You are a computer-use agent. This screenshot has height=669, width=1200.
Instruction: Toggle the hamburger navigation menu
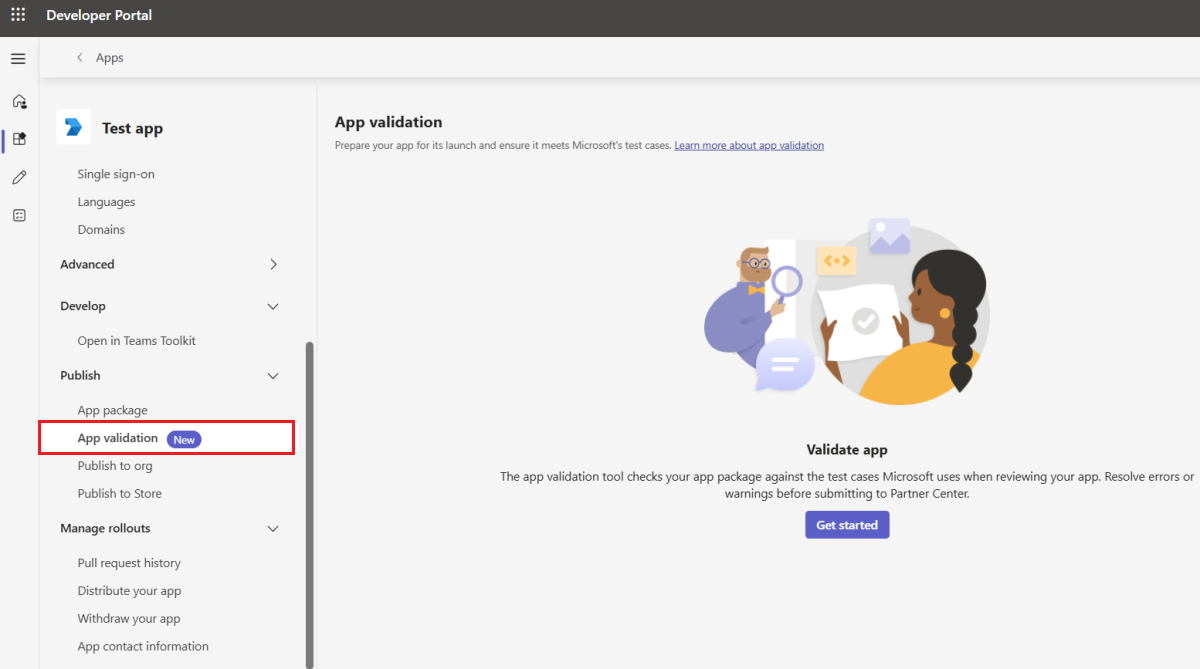point(18,59)
